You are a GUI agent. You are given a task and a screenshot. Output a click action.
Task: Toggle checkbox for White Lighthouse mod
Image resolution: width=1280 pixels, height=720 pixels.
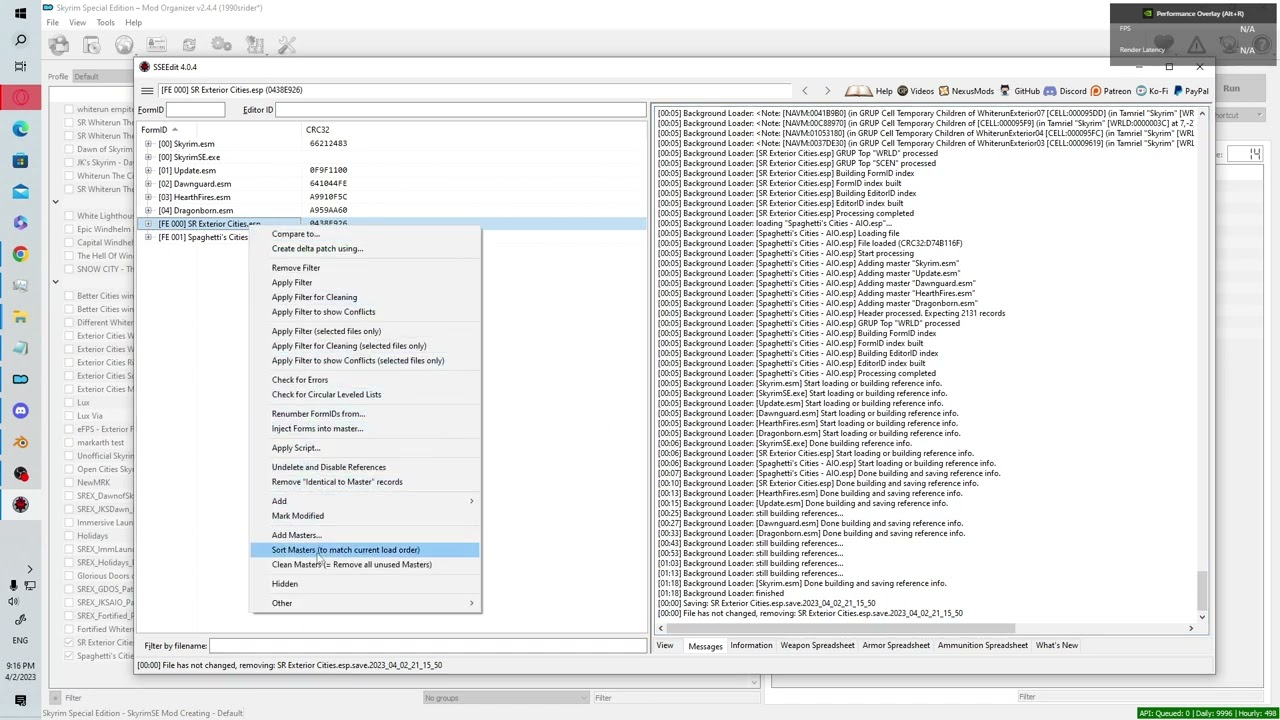(x=68, y=216)
